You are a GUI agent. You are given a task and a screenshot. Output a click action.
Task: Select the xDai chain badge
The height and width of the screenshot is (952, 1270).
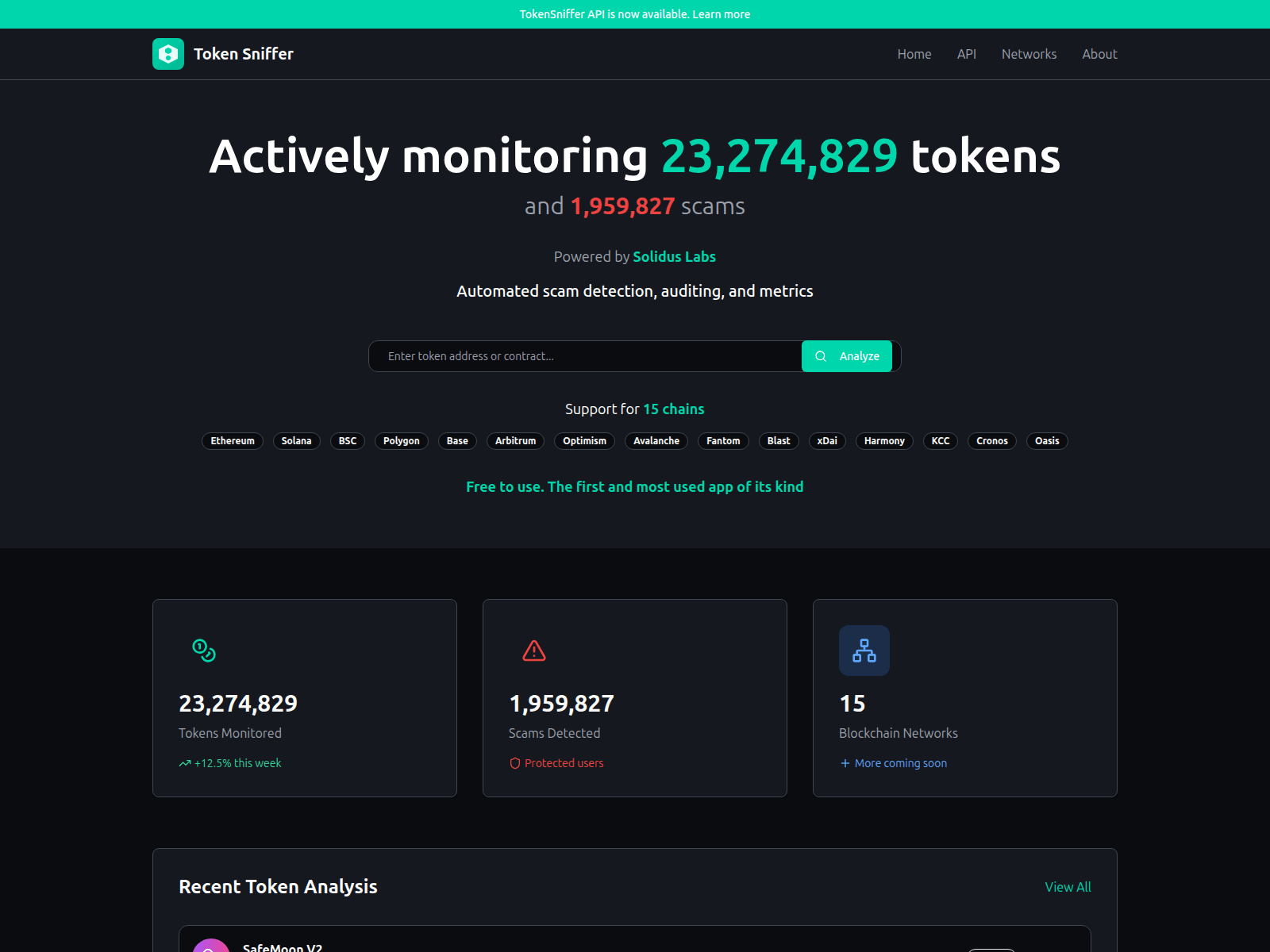coord(827,441)
